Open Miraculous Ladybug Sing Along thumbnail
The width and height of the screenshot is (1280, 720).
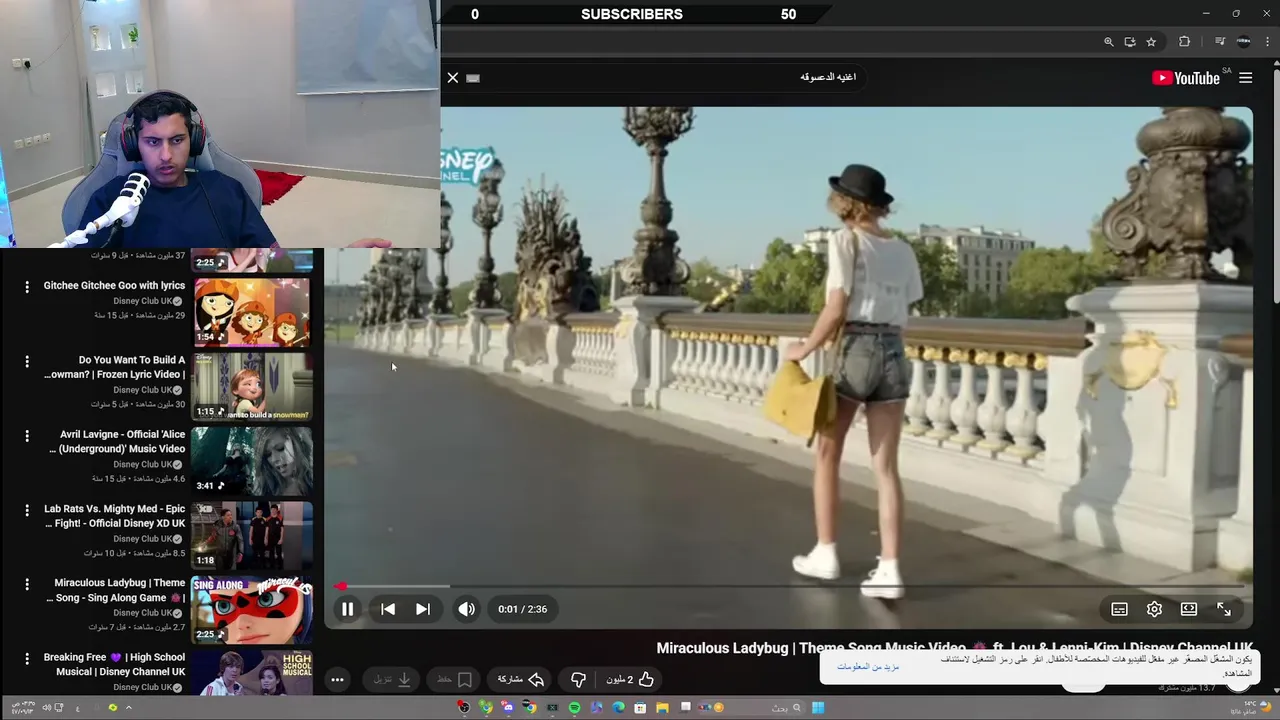252,609
